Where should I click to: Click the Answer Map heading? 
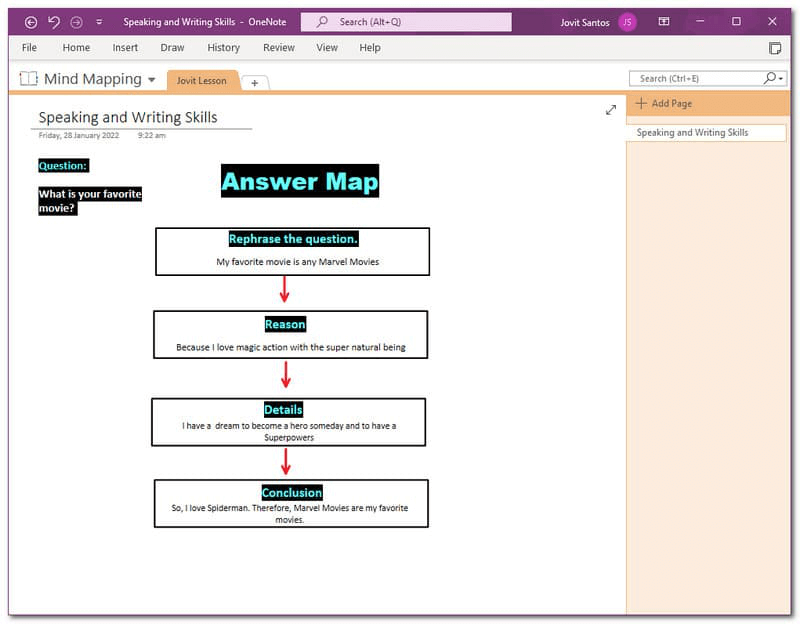click(x=300, y=181)
